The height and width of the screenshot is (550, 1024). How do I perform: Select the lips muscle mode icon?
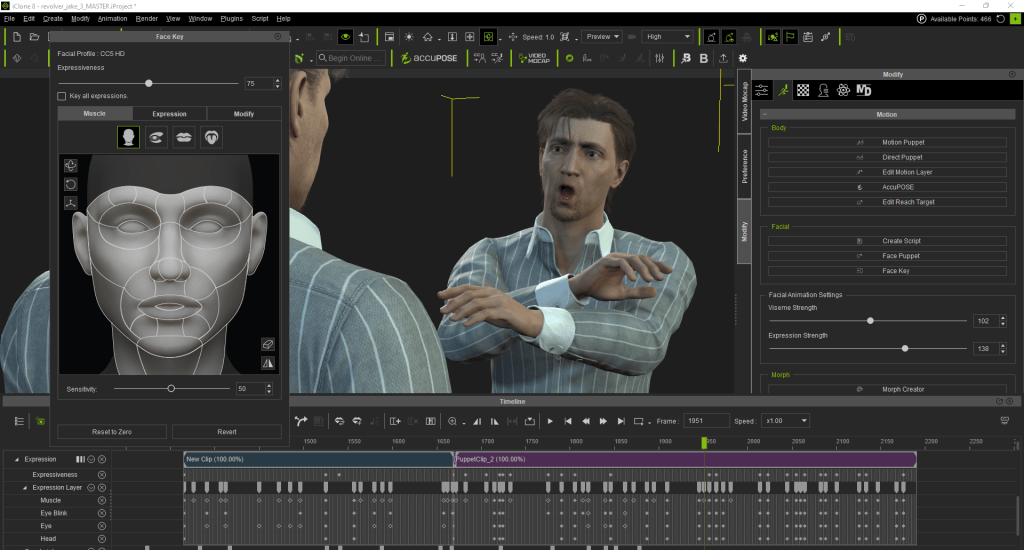point(184,137)
